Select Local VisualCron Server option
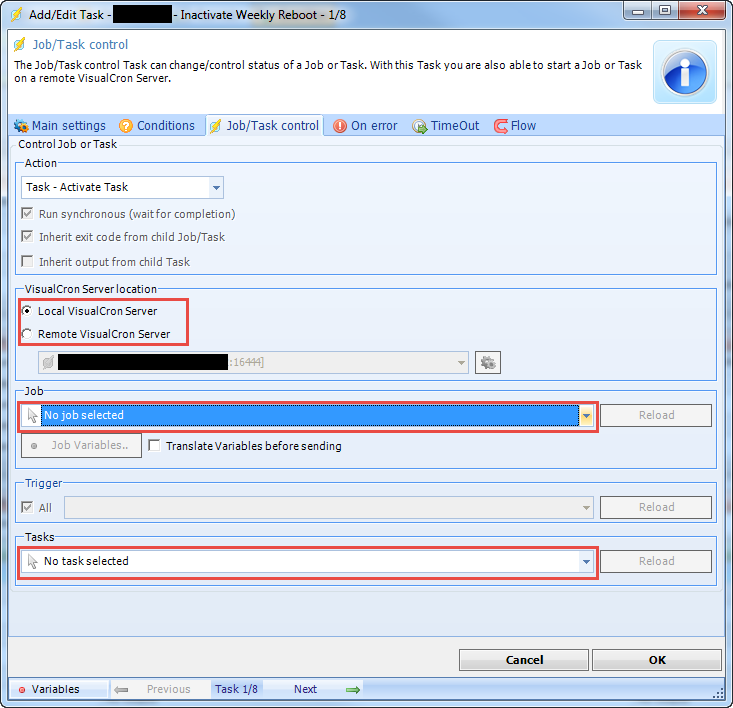Viewport: 733px width, 708px height. click(x=28, y=311)
